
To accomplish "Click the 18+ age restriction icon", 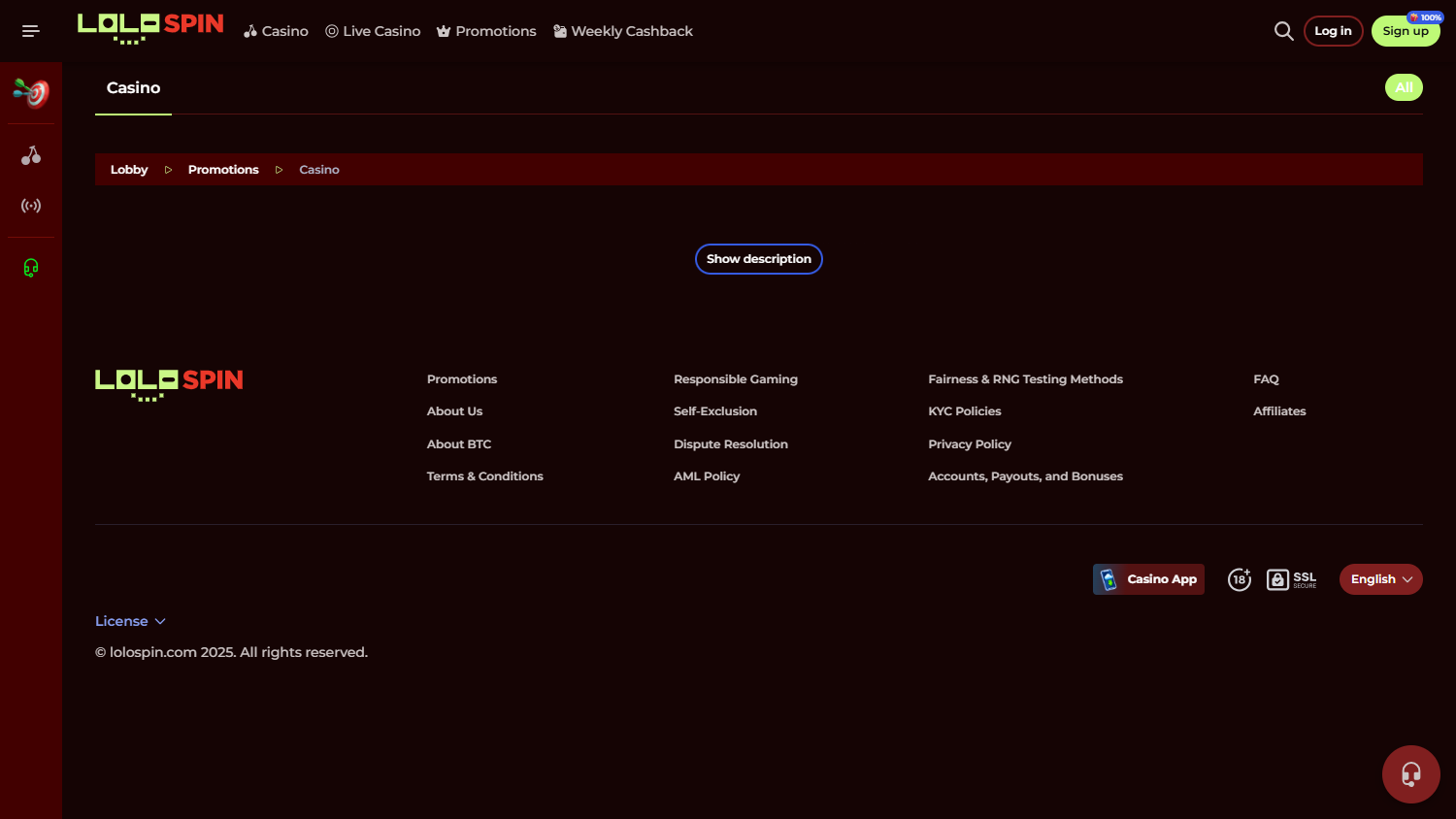I will (1240, 579).
